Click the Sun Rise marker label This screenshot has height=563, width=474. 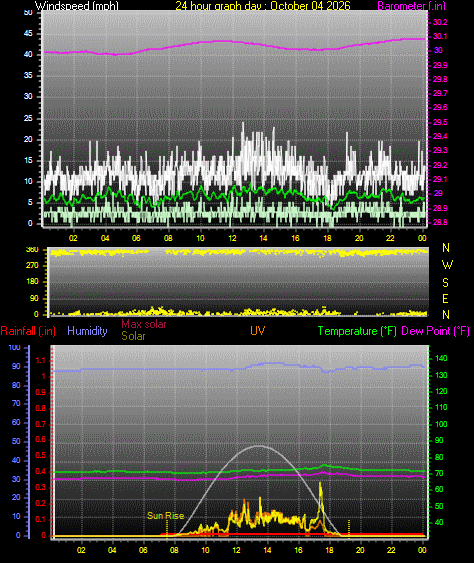tap(166, 516)
